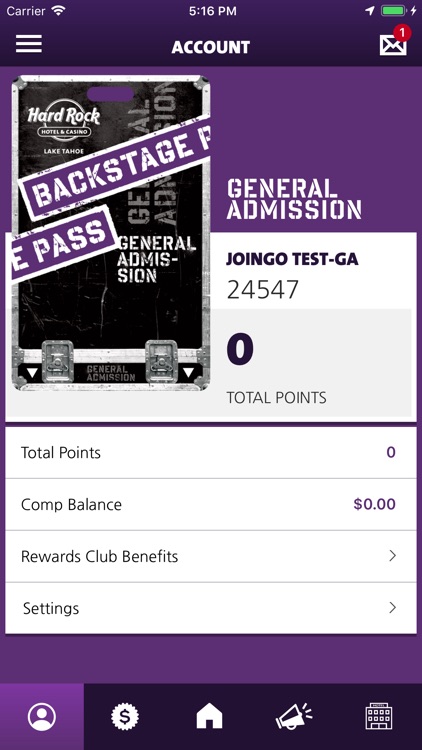Open the hotel building tab
The width and height of the screenshot is (422, 750).
pyautogui.click(x=379, y=716)
